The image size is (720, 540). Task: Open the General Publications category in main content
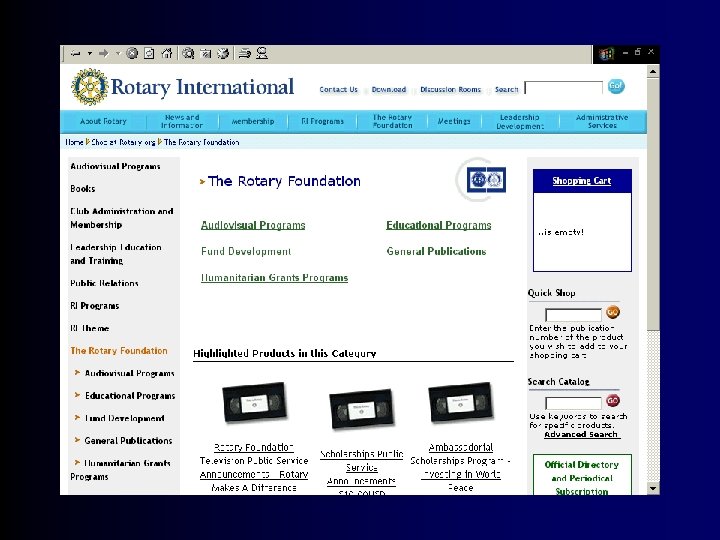436,251
